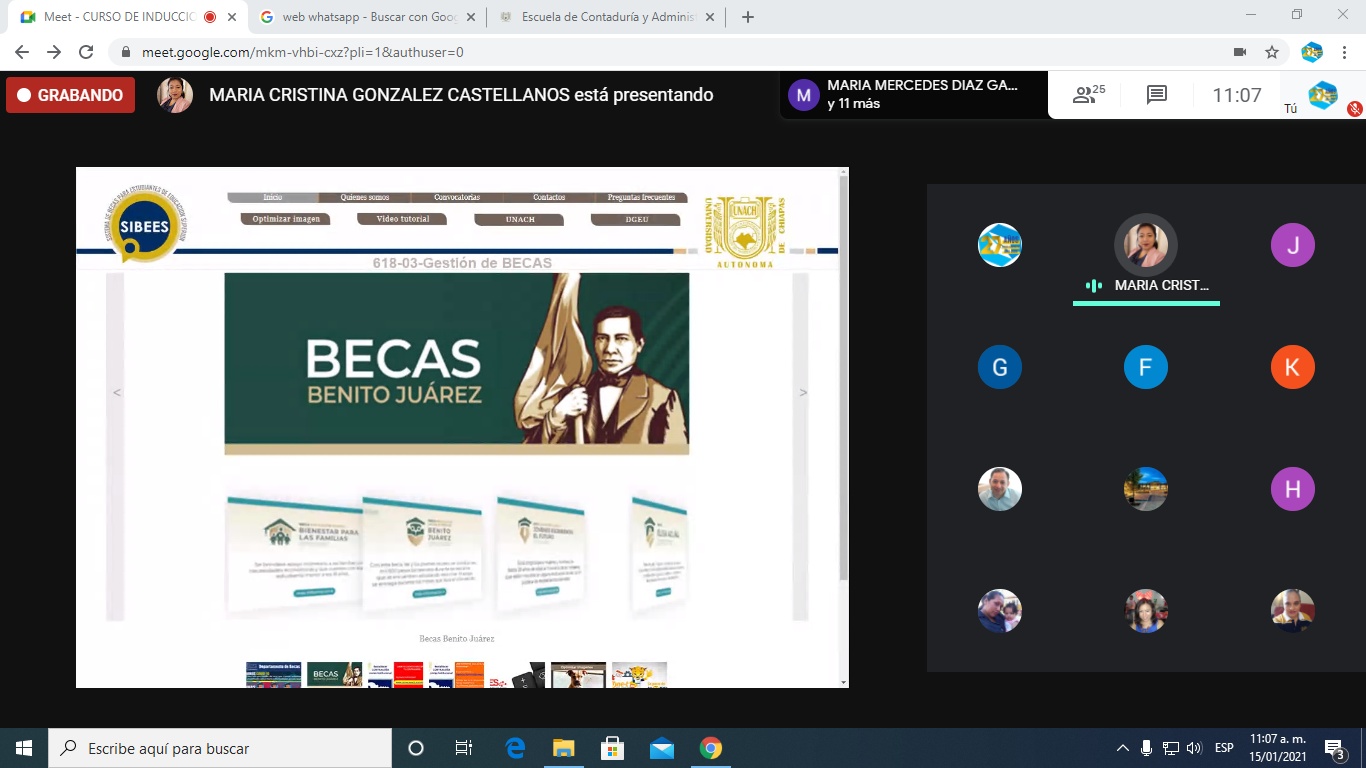
Task: Expand hidden system tray icons
Action: 1123,748
